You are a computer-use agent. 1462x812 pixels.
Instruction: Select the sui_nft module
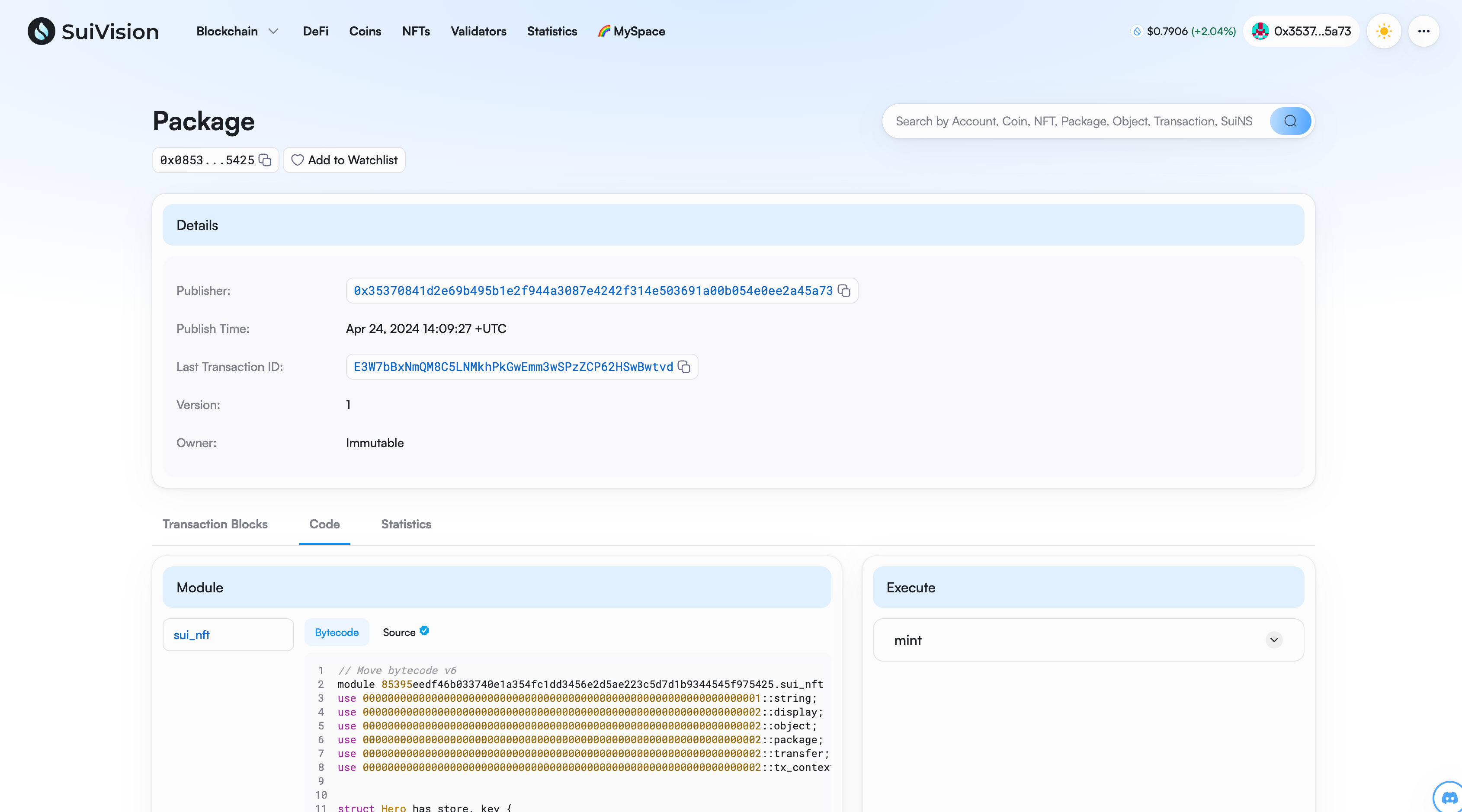[x=228, y=635]
